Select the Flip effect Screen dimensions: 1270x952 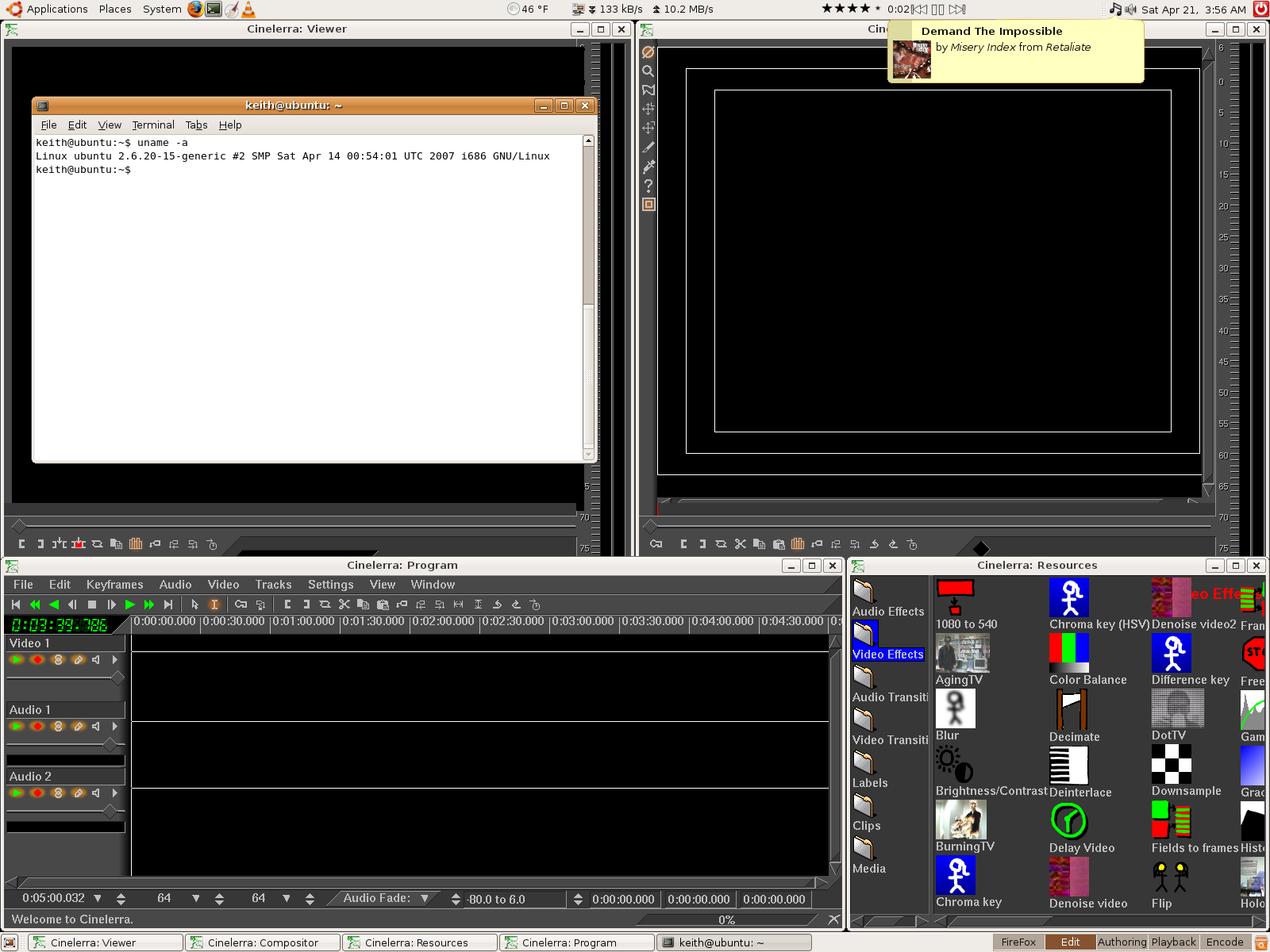1170,884
